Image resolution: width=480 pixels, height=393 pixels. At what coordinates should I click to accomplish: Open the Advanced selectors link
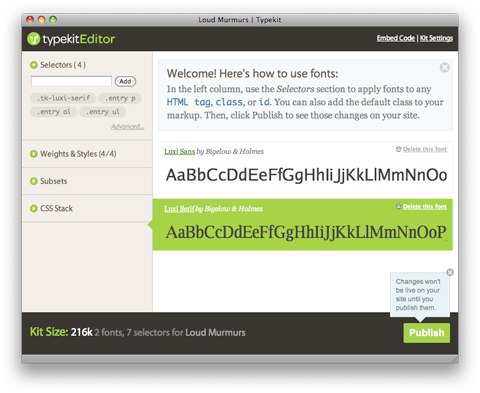coord(128,126)
